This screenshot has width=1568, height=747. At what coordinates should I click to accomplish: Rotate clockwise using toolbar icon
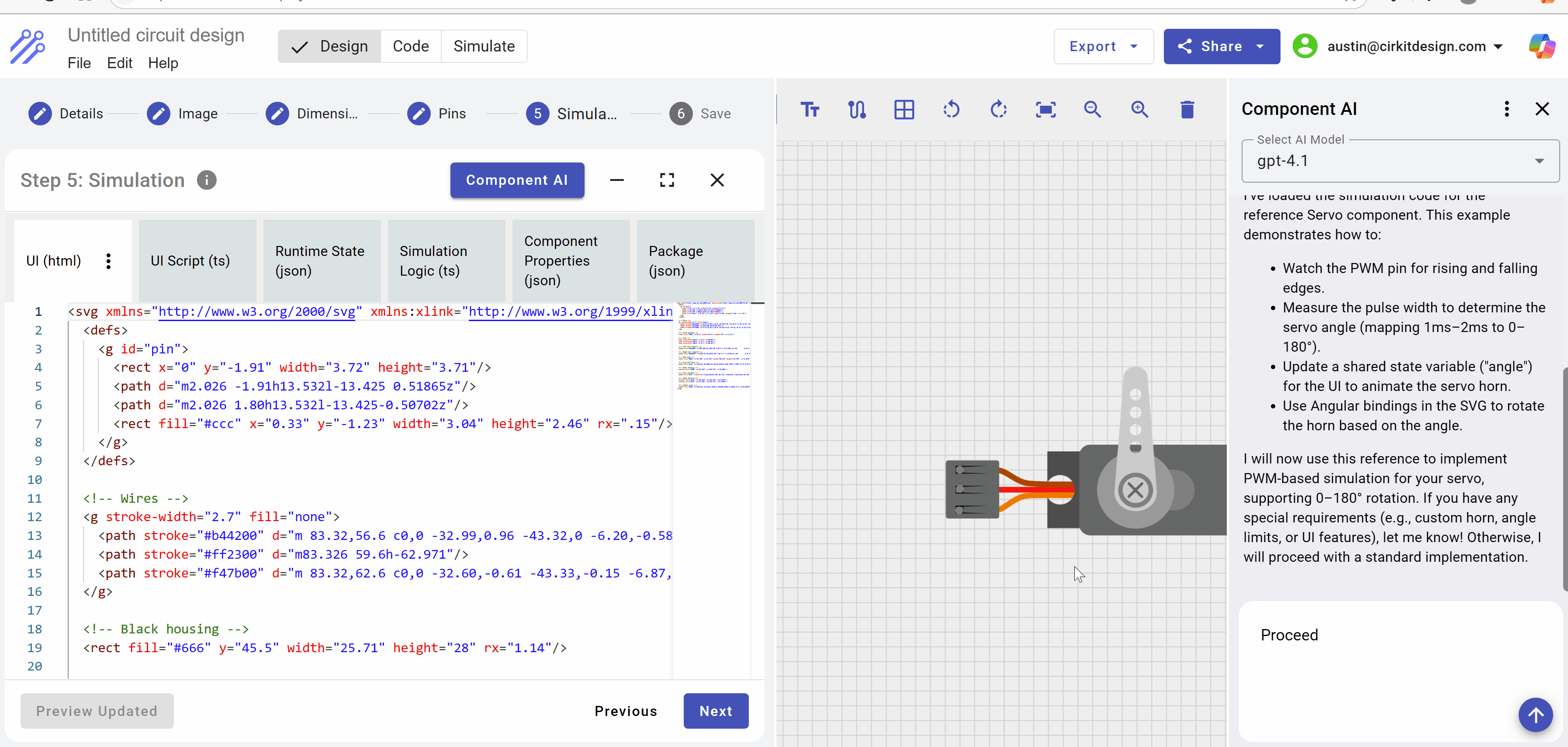pos(998,110)
